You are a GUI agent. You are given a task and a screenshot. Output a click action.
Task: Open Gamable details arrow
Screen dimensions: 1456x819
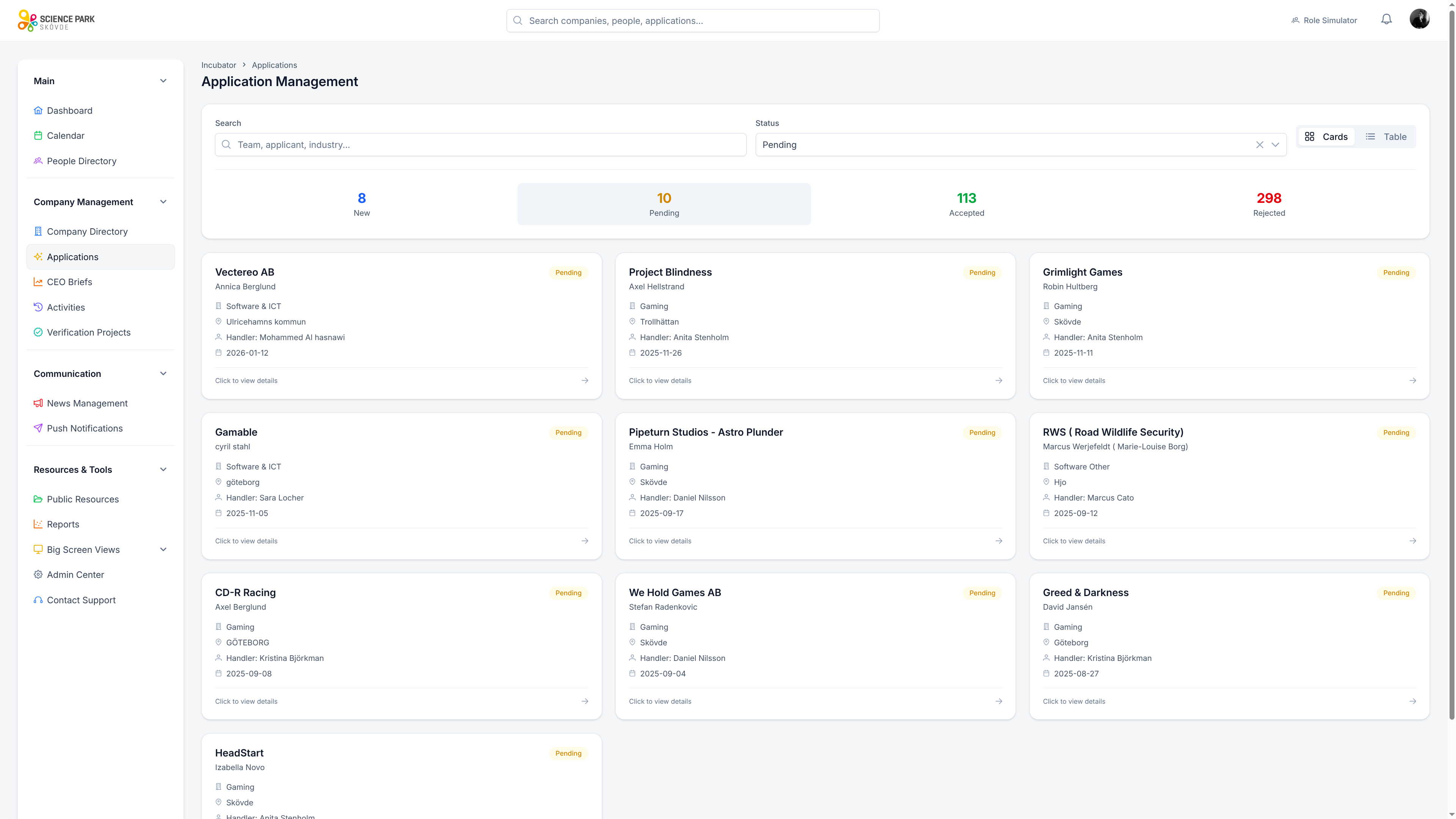coord(585,541)
